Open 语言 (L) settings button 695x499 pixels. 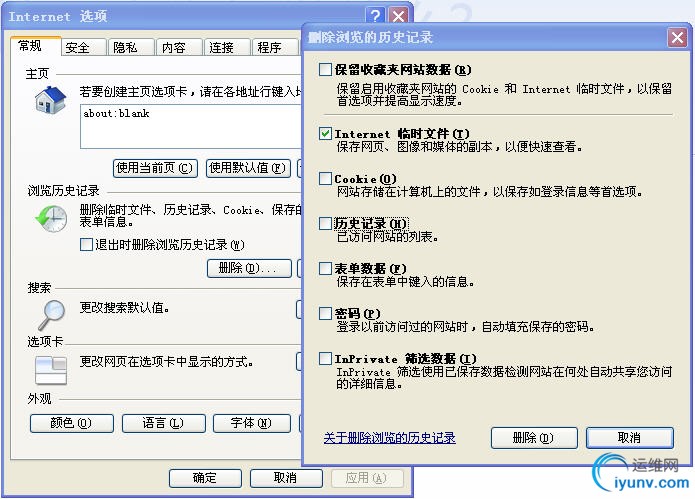pos(164,423)
